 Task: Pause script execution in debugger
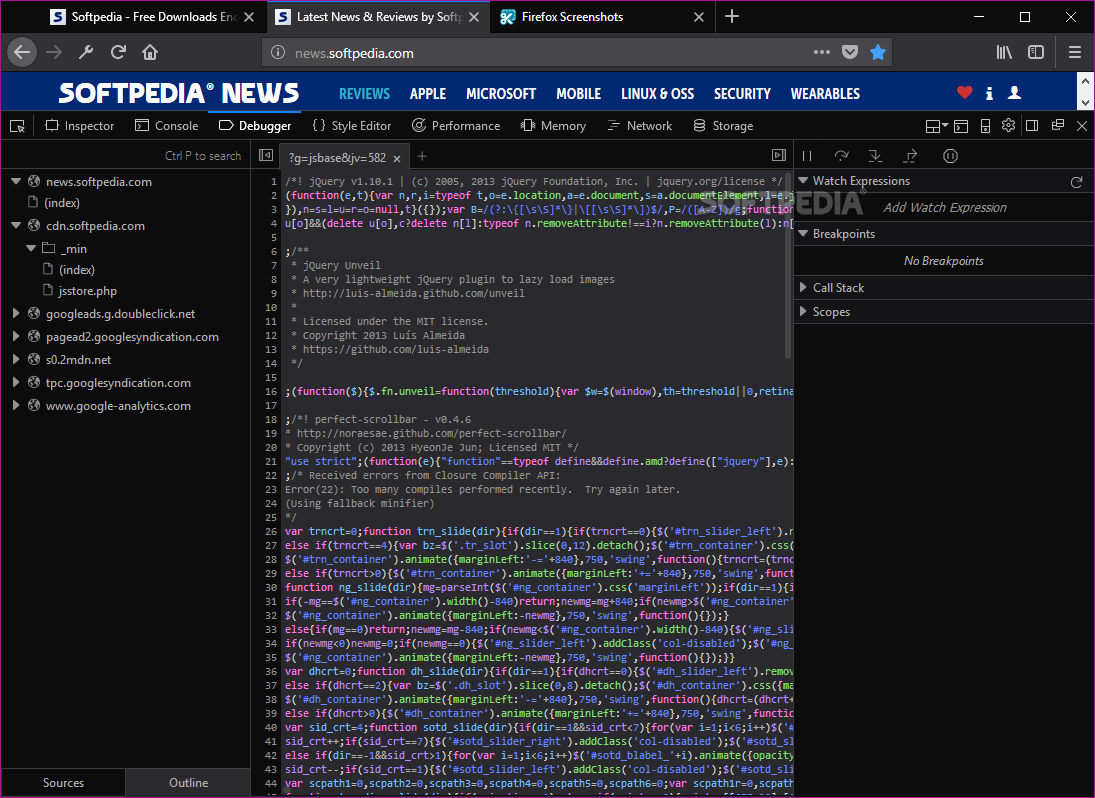(x=807, y=156)
